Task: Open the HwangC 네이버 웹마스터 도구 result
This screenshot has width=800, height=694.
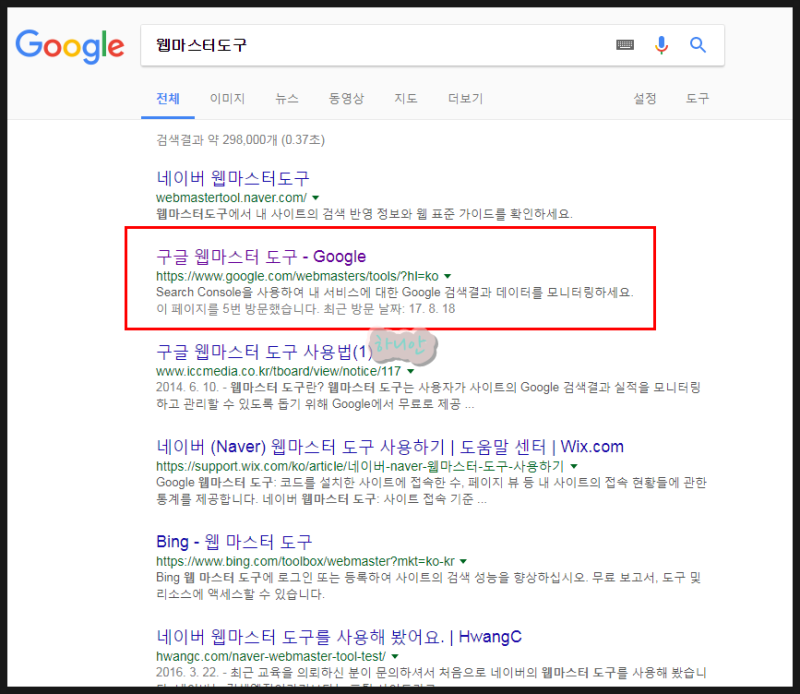Action: coord(339,636)
